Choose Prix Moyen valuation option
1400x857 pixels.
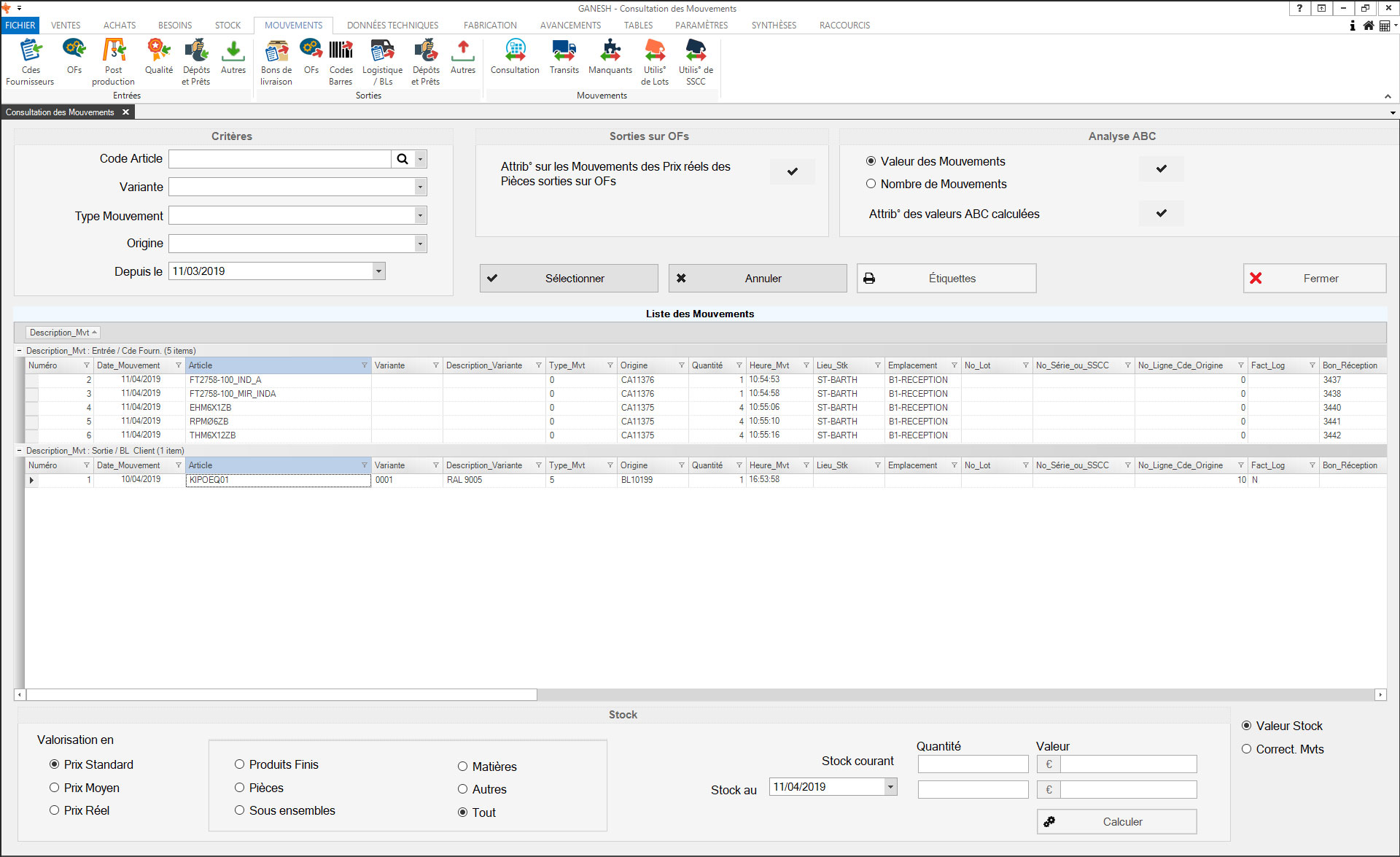click(55, 788)
